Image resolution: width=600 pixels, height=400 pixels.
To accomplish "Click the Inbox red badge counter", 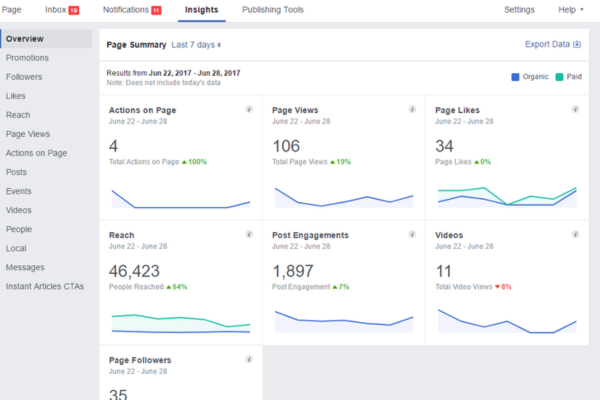I will (x=74, y=11).
